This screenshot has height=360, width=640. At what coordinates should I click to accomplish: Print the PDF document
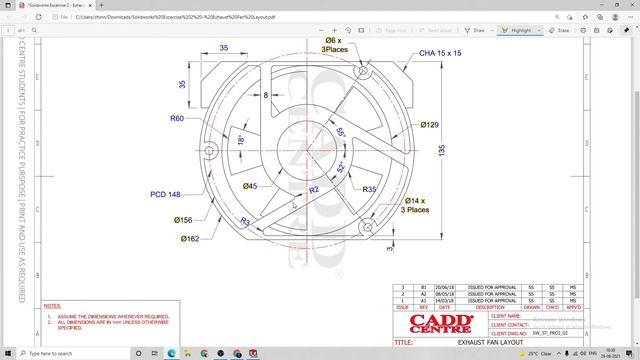click(x=583, y=30)
